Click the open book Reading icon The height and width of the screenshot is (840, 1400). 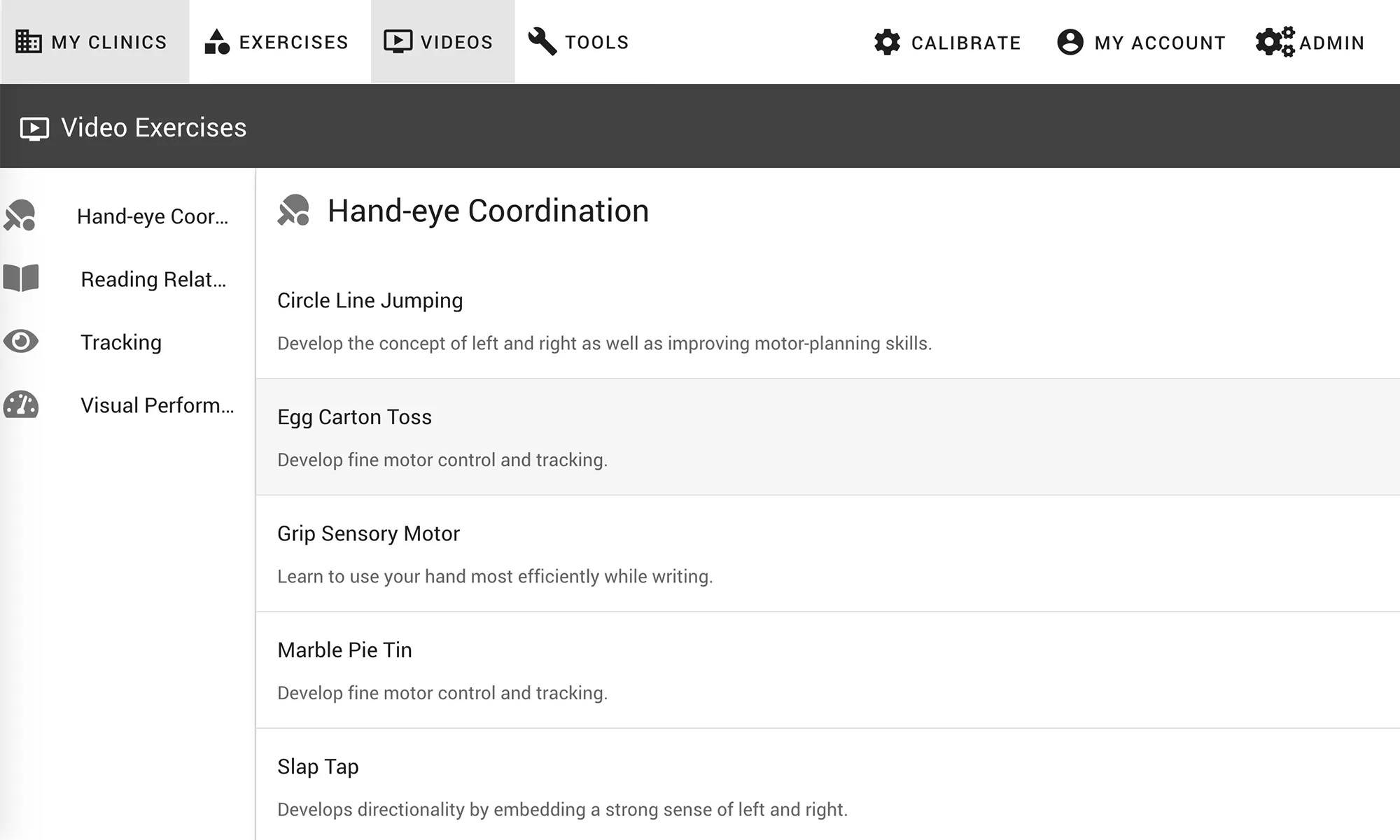click(21, 279)
